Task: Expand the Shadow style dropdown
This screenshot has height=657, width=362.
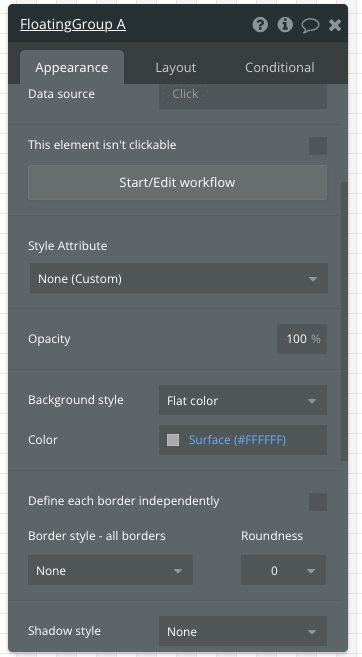Action: (x=243, y=631)
